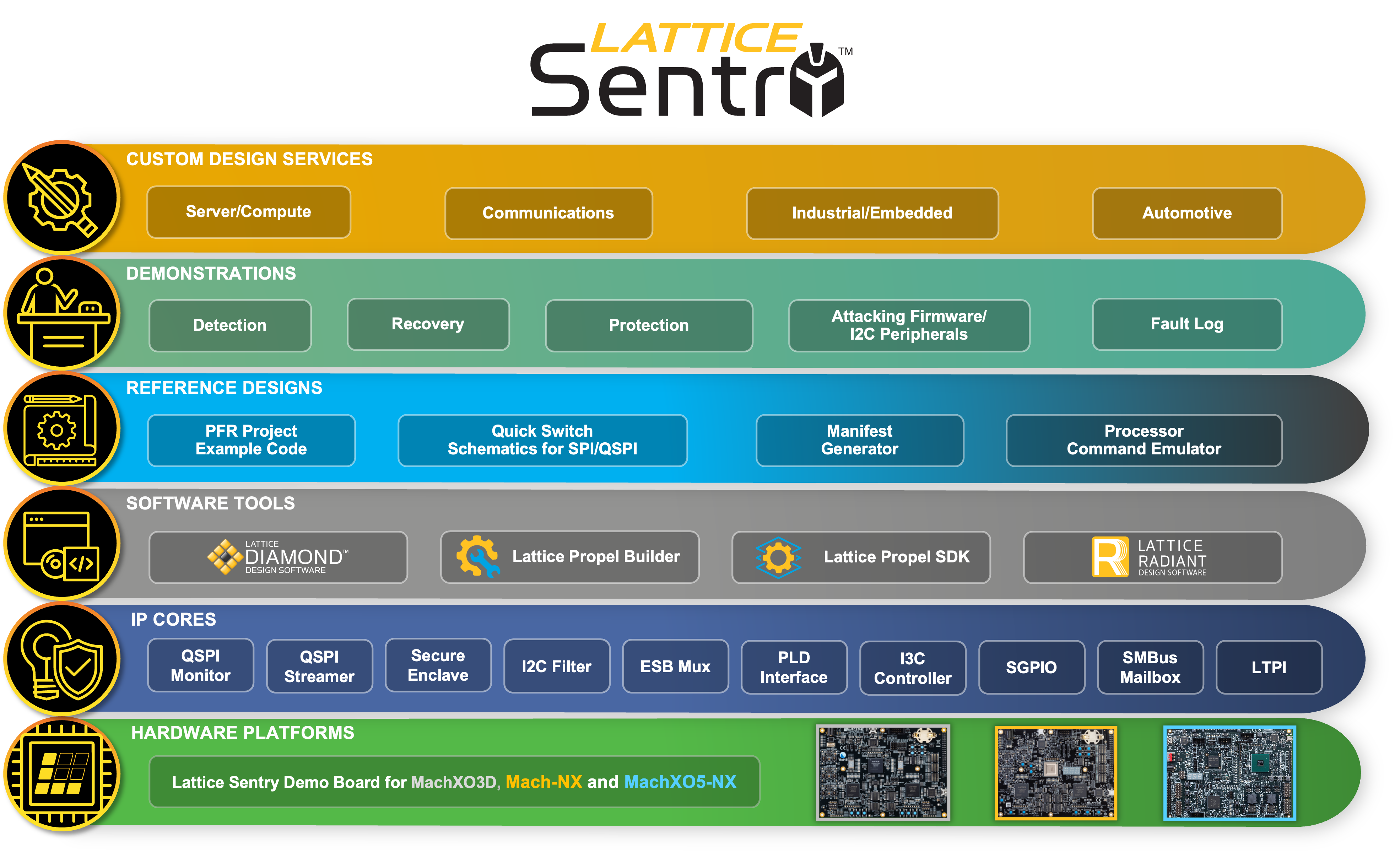
Task: Click the DEMONSTRATIONS heading
Action: (x=211, y=273)
